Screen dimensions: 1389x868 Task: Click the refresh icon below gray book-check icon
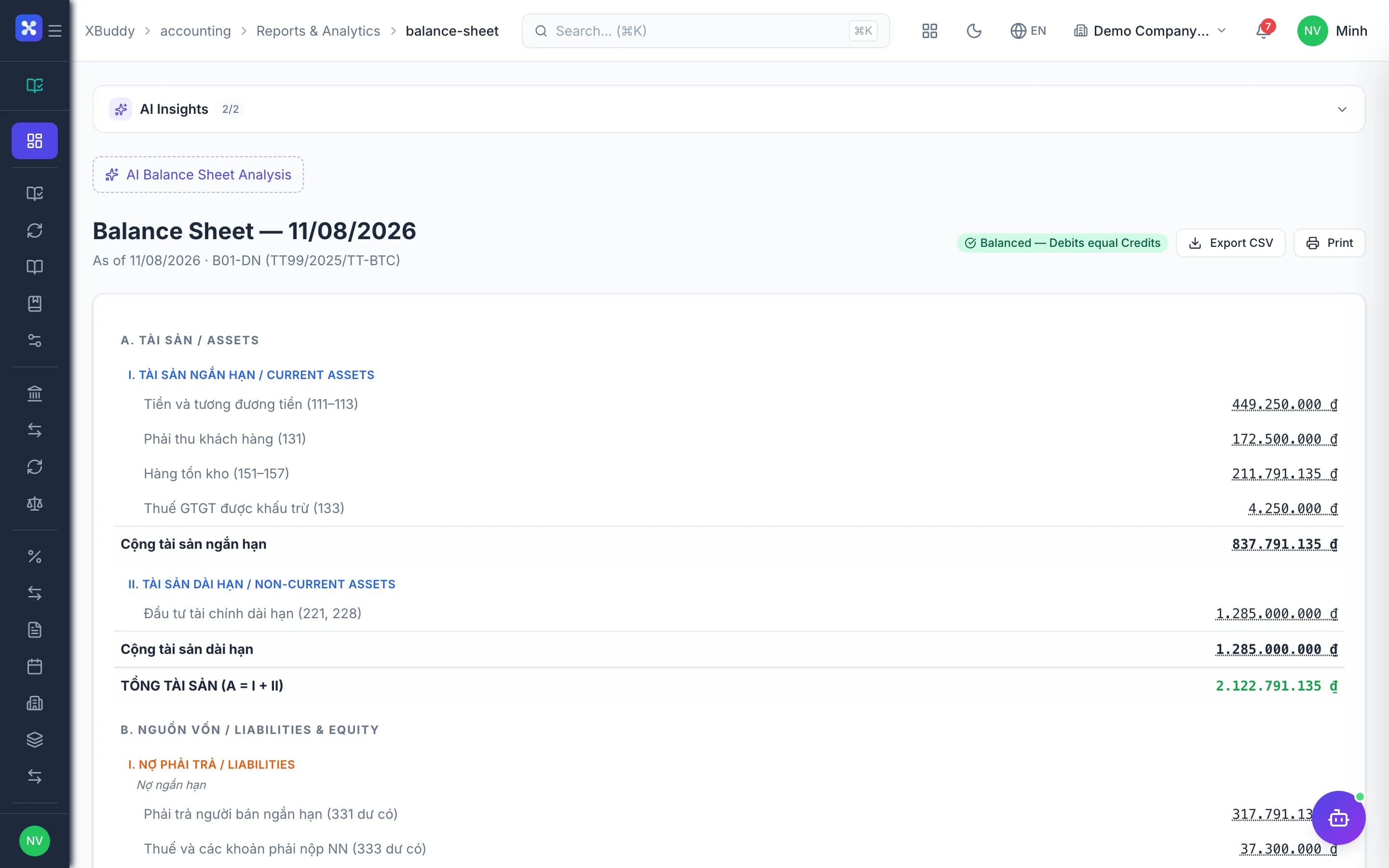pos(34,230)
